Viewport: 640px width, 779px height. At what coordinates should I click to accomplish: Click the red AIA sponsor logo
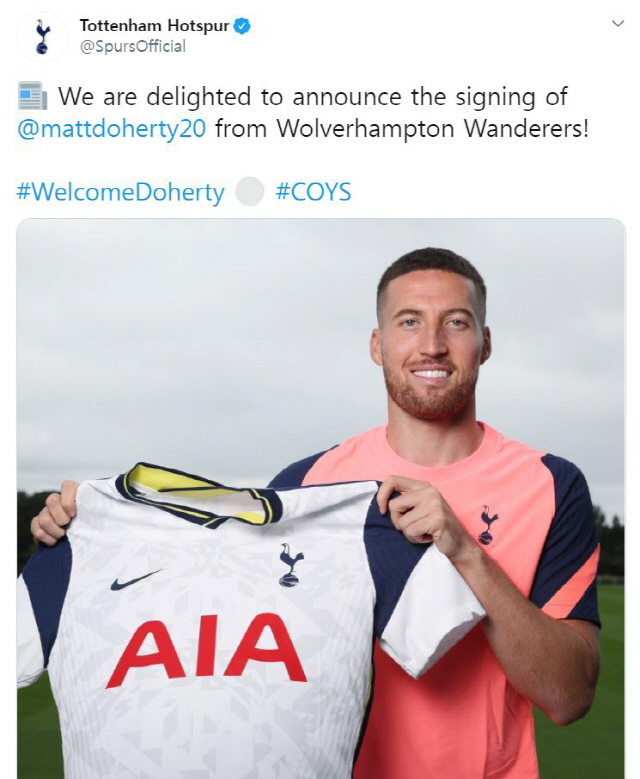click(206, 649)
